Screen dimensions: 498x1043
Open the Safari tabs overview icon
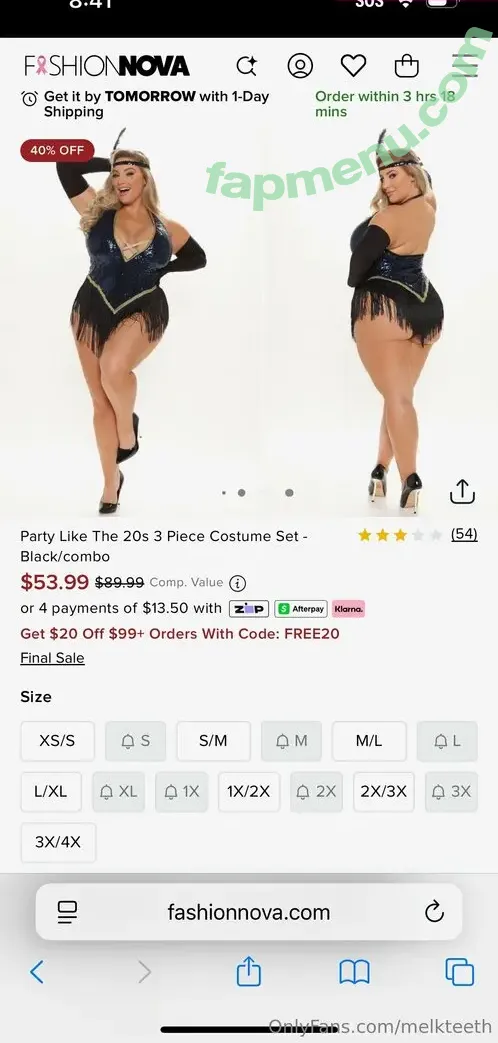tap(459, 972)
